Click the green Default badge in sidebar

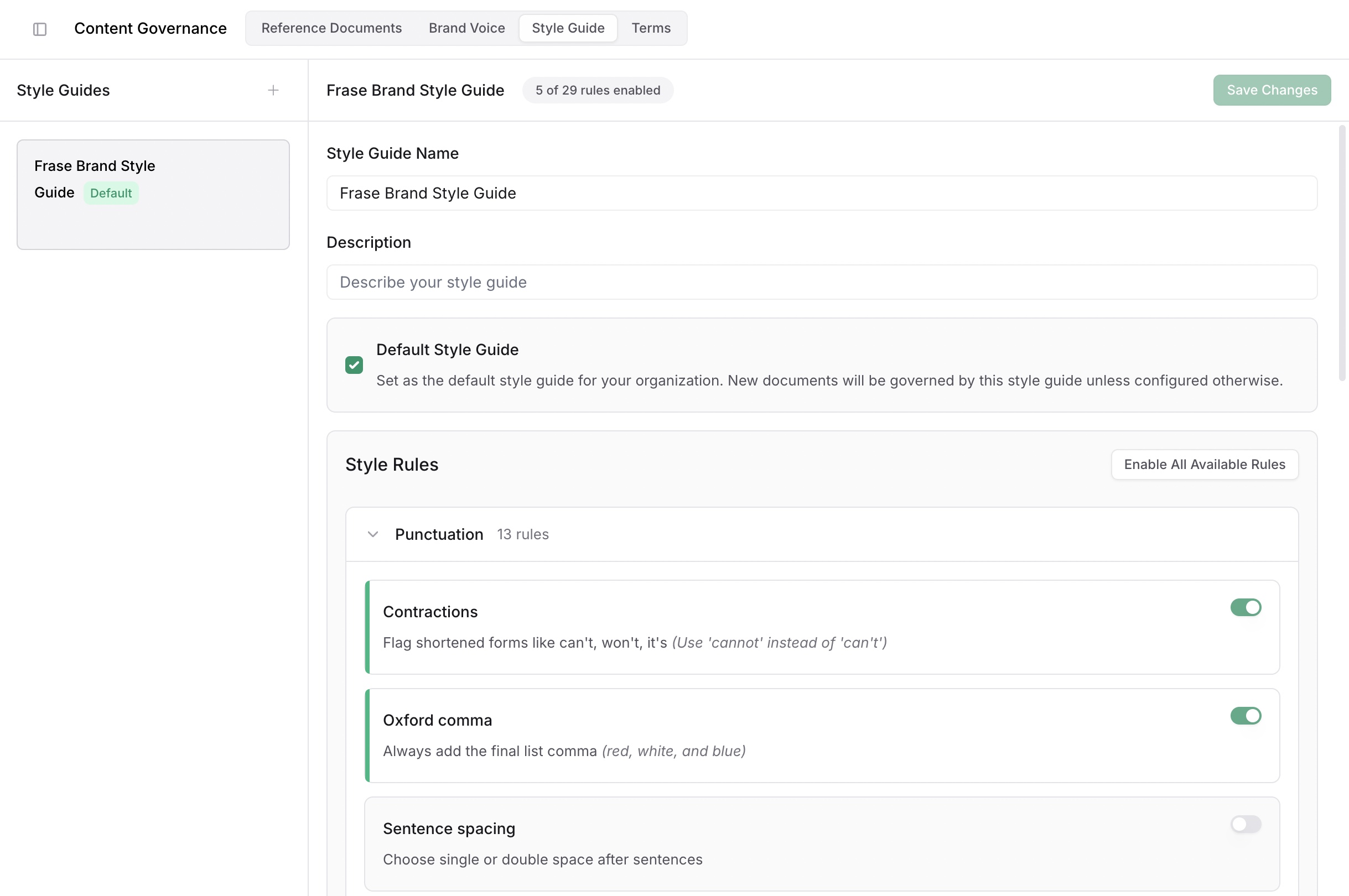click(111, 193)
